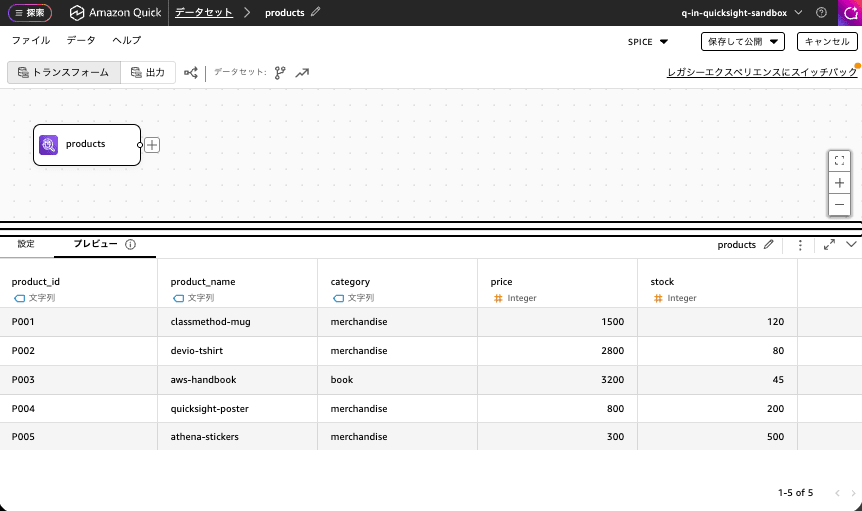Click the category column header

pyautogui.click(x=350, y=282)
